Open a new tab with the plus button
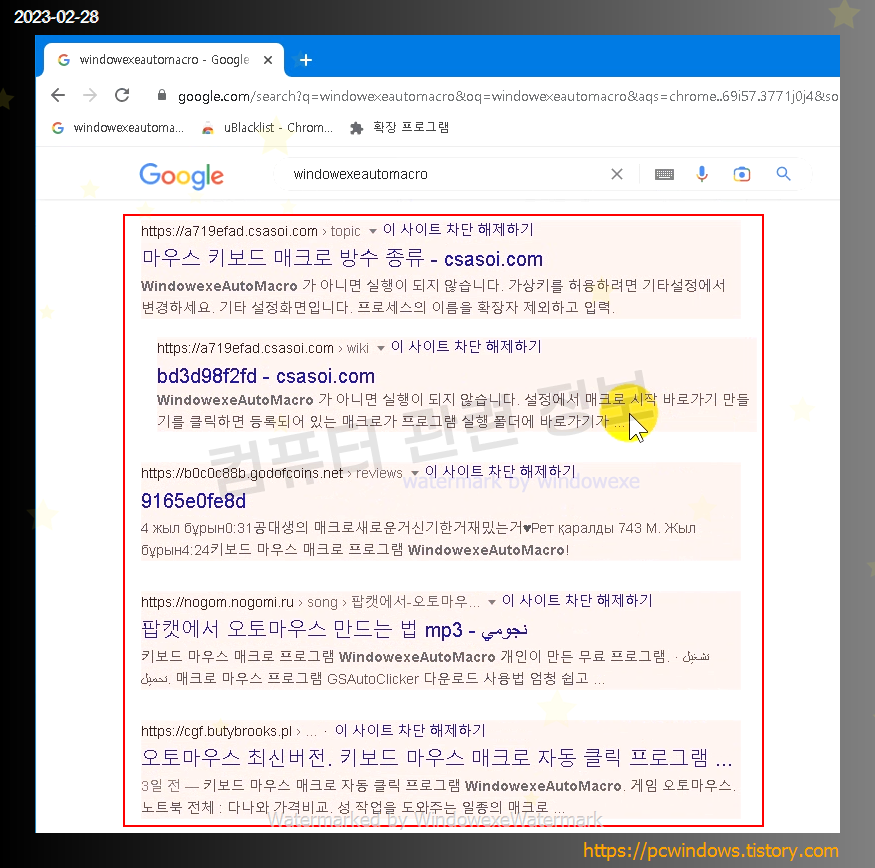 (x=306, y=60)
